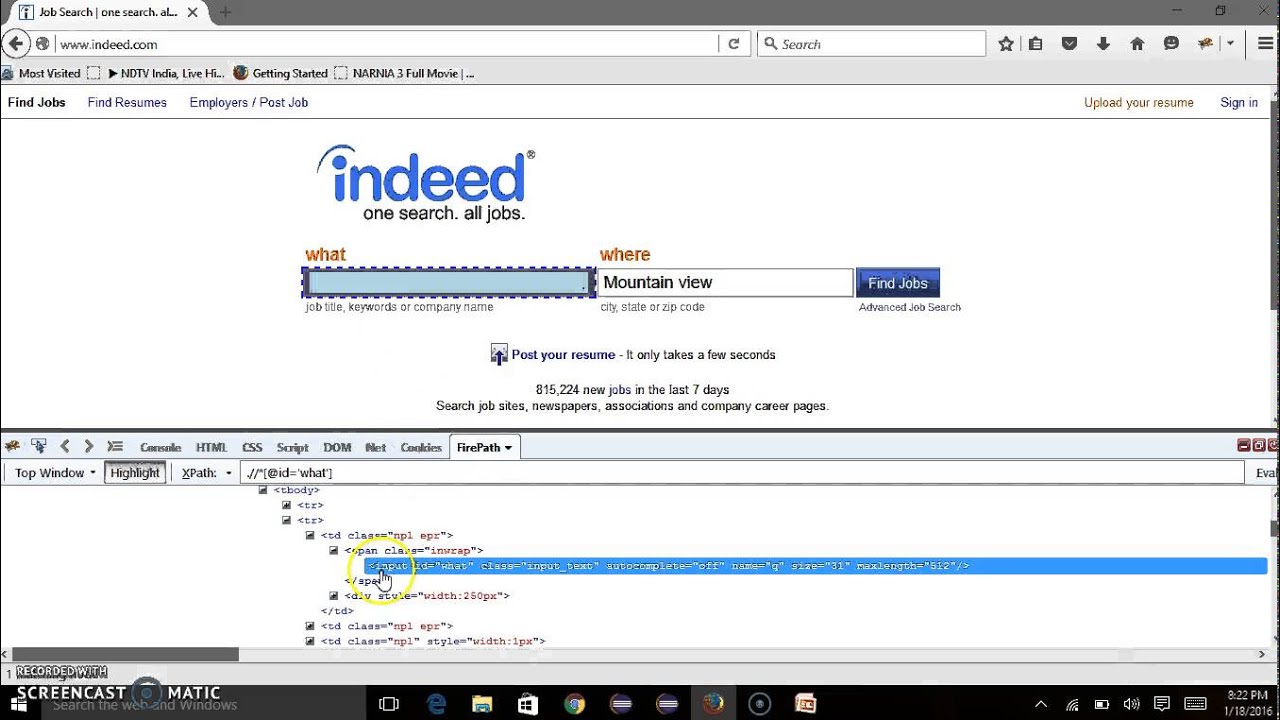Open File Explorer from taskbar
This screenshot has height=720, width=1280.
click(x=482, y=704)
